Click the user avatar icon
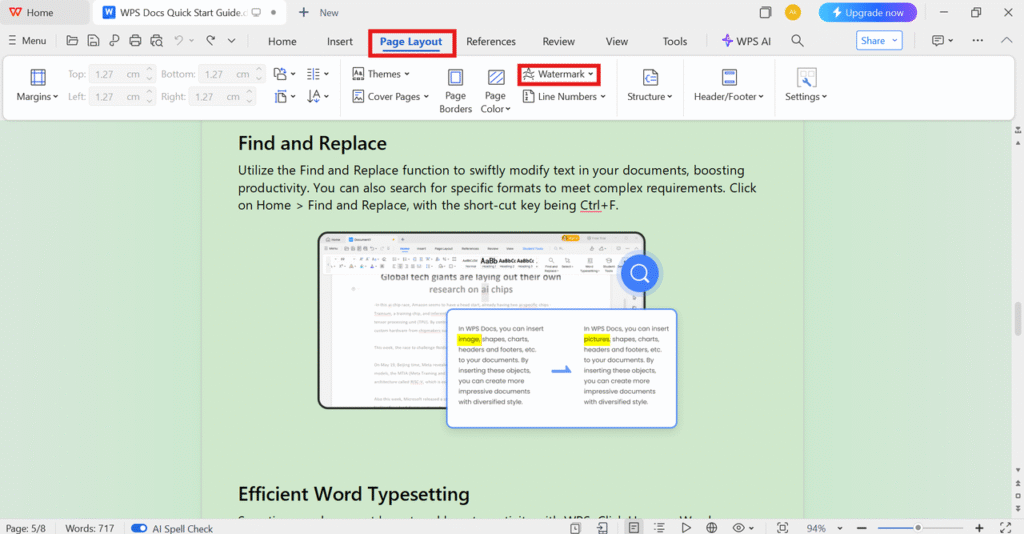The width and height of the screenshot is (1024, 534). (x=793, y=12)
